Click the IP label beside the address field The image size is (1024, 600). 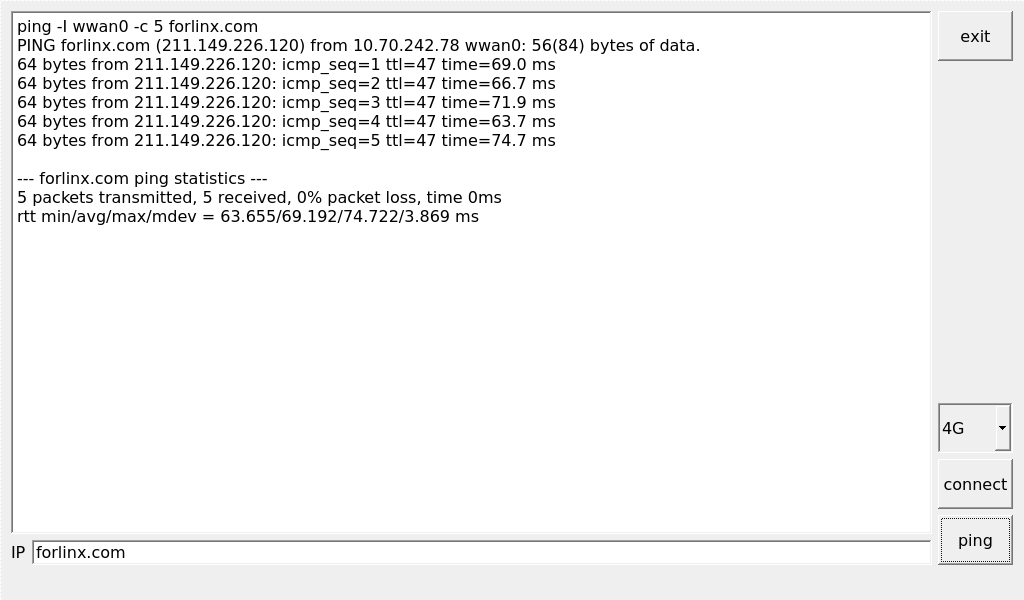pyautogui.click(x=18, y=552)
